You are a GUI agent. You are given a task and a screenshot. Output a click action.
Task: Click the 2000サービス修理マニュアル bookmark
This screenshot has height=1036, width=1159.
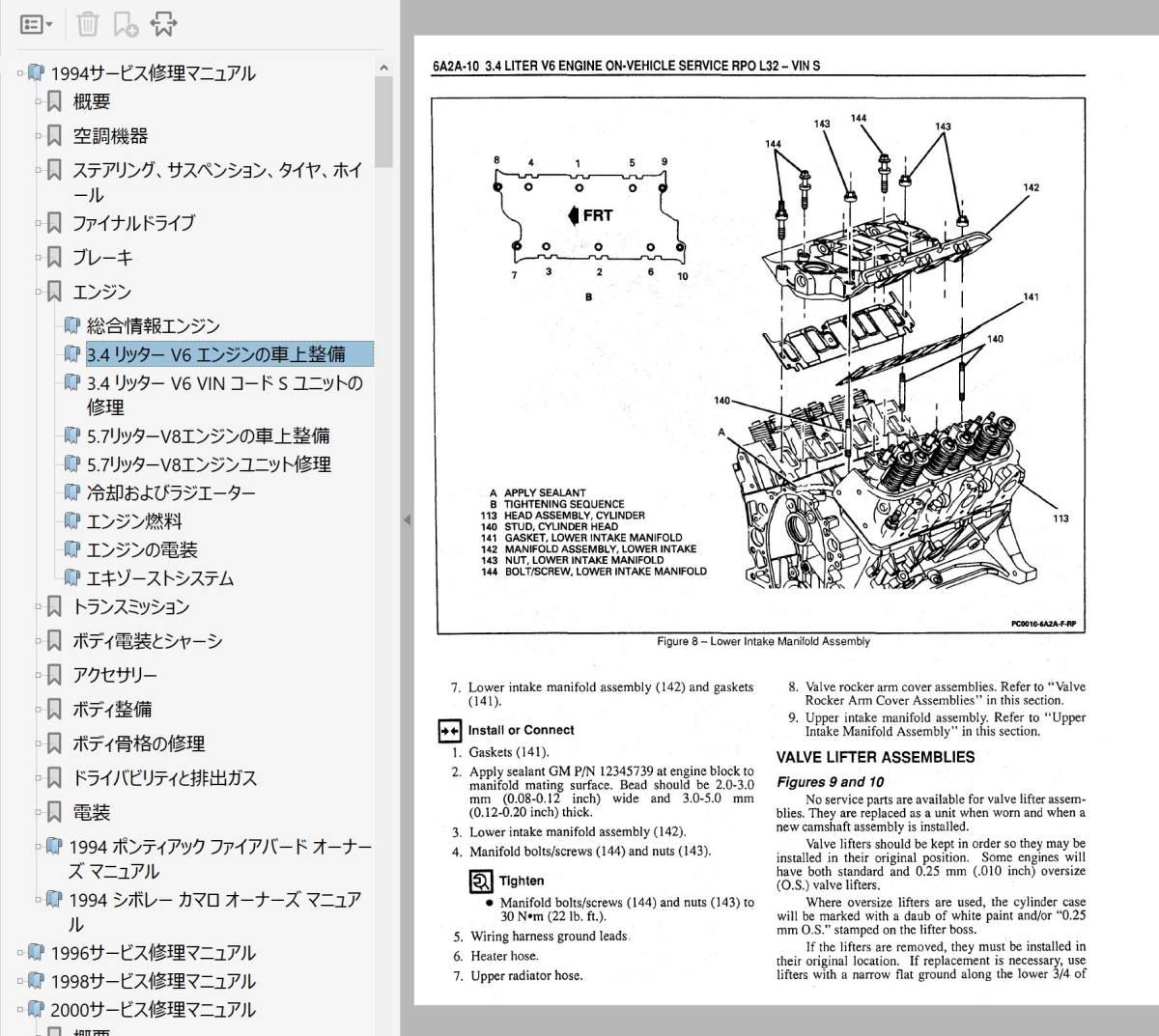154,1010
